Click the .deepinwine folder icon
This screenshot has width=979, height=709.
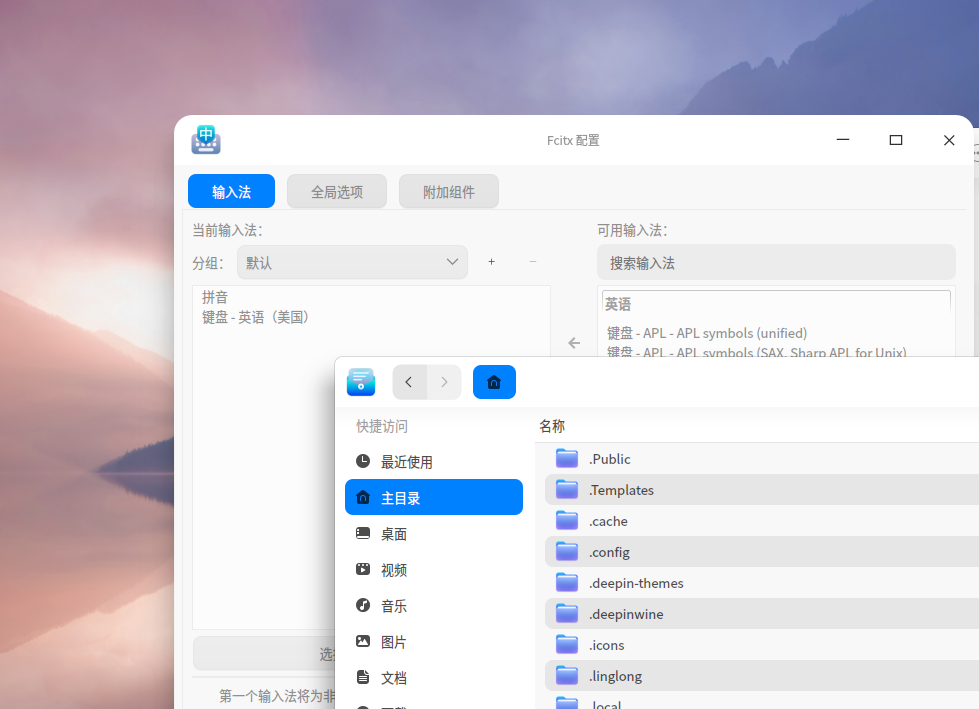(x=567, y=614)
